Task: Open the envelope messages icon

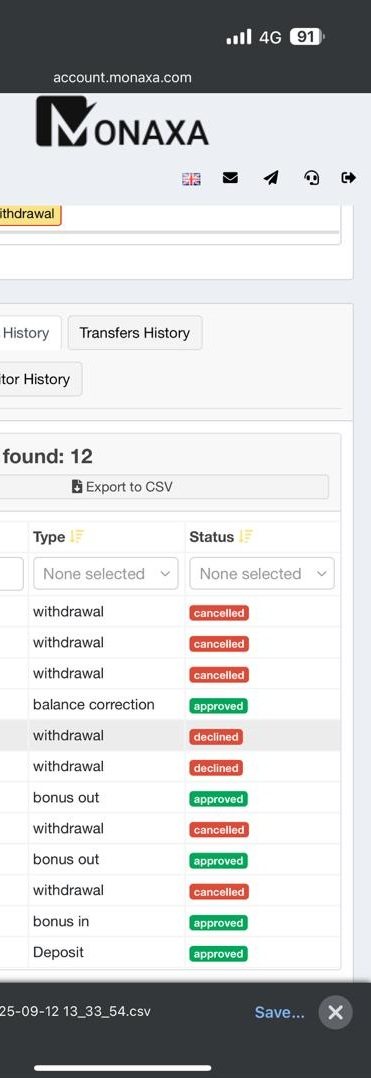Action: coord(230,178)
